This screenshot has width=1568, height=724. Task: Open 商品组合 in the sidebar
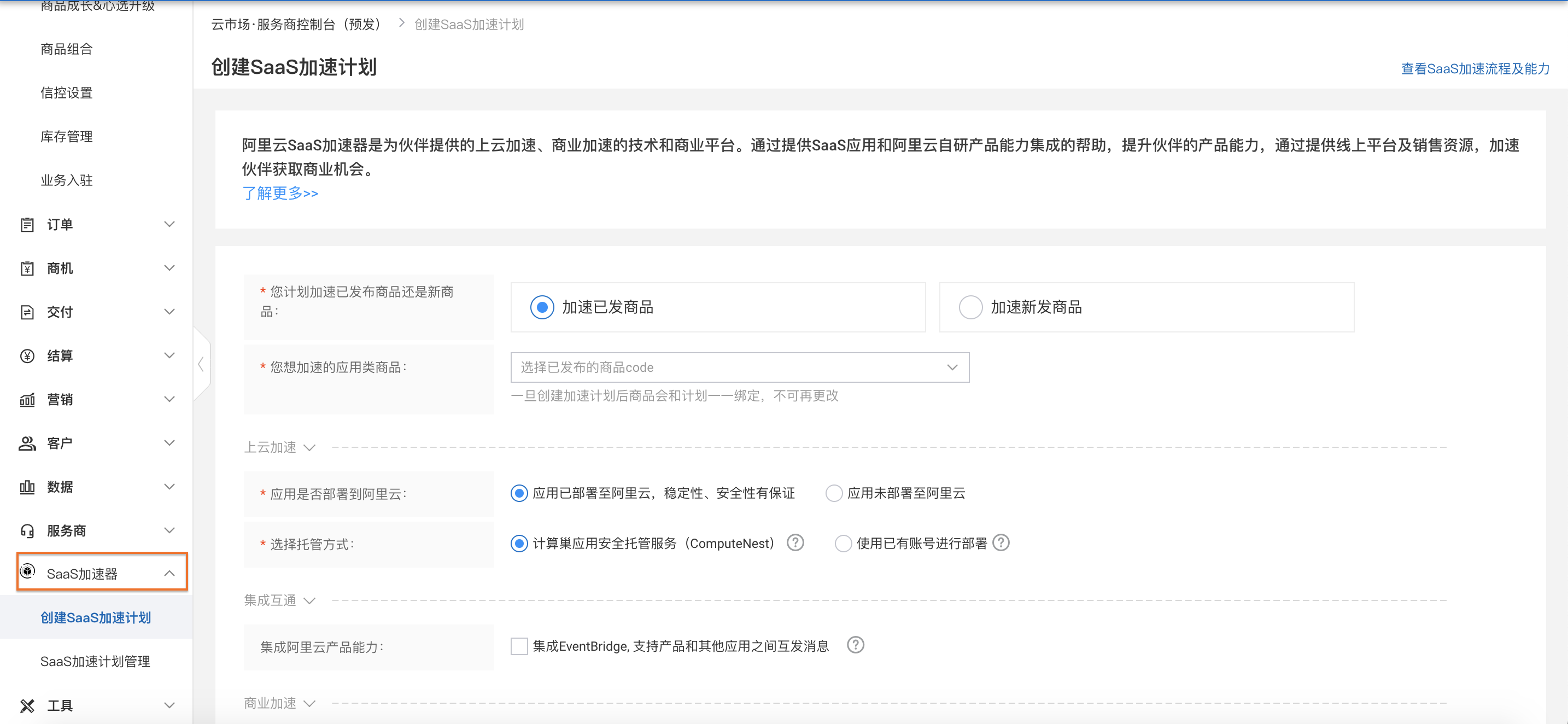(67, 49)
